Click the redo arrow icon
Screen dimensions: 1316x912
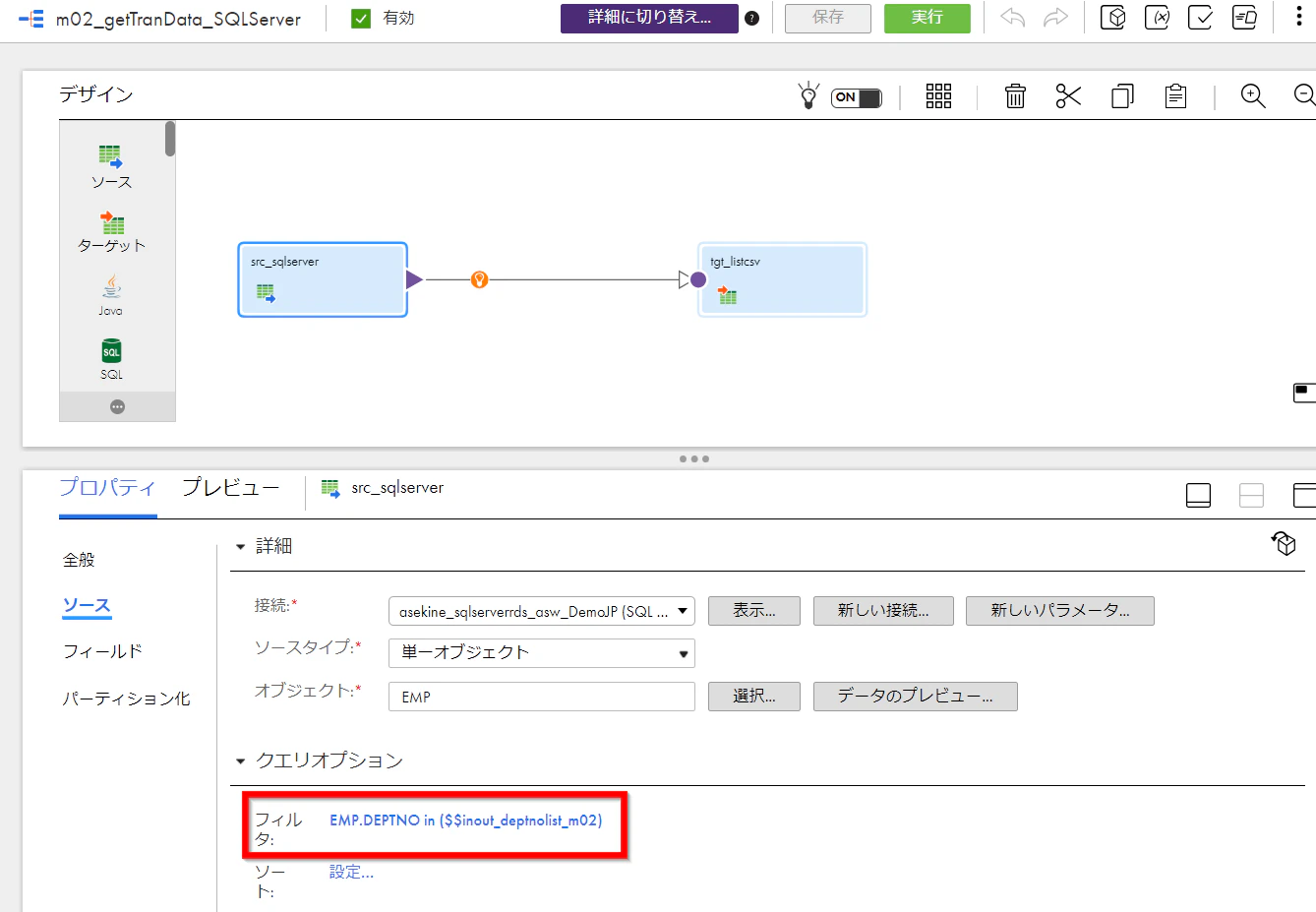click(x=1056, y=18)
